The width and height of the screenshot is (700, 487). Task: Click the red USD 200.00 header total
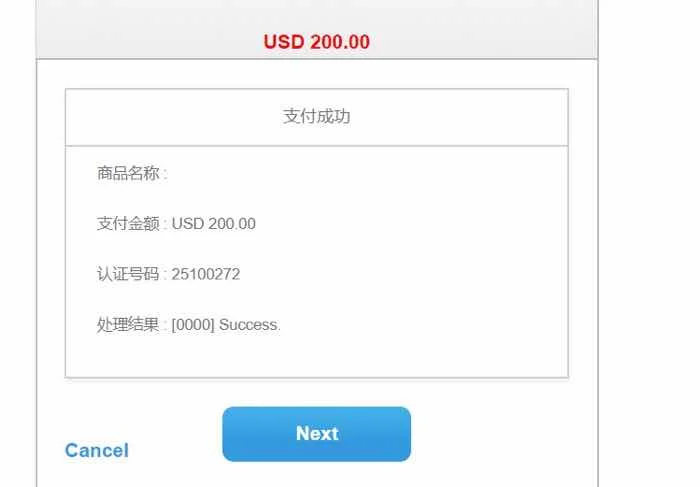317,42
